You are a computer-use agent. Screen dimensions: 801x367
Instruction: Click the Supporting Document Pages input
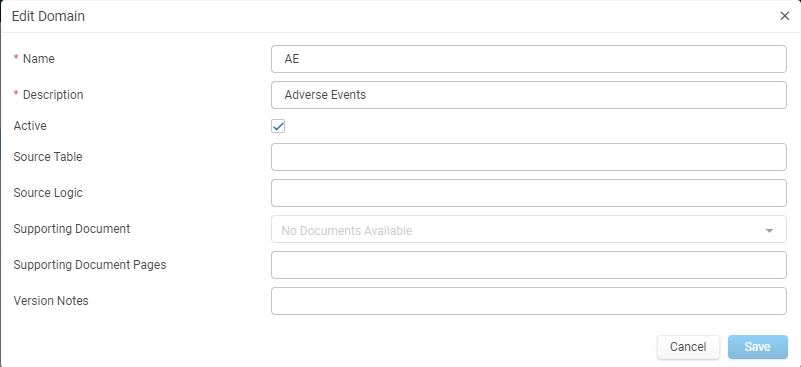[529, 265]
